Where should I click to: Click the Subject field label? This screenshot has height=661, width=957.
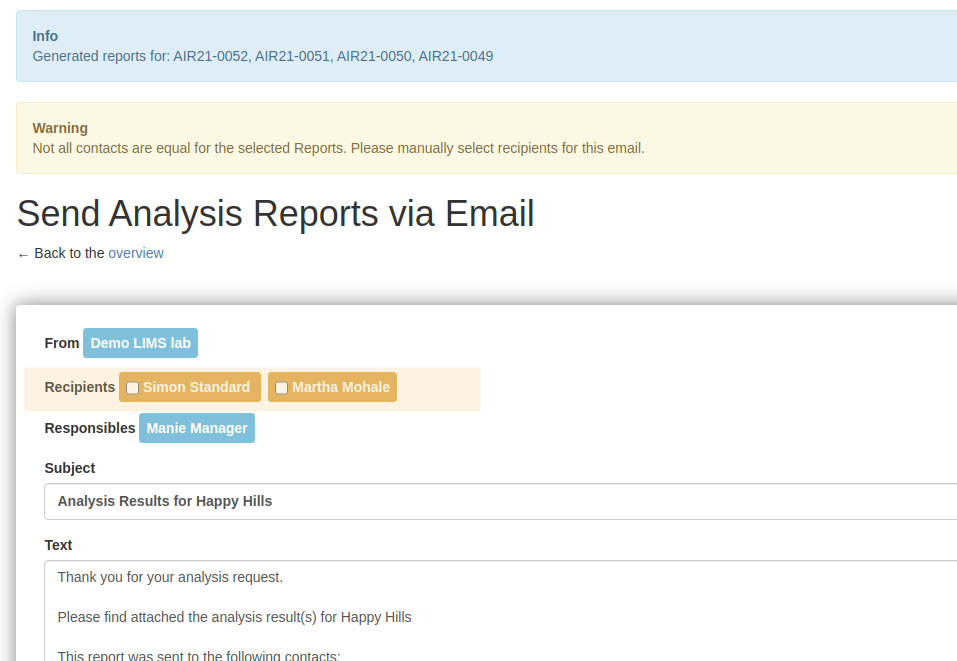click(x=70, y=468)
